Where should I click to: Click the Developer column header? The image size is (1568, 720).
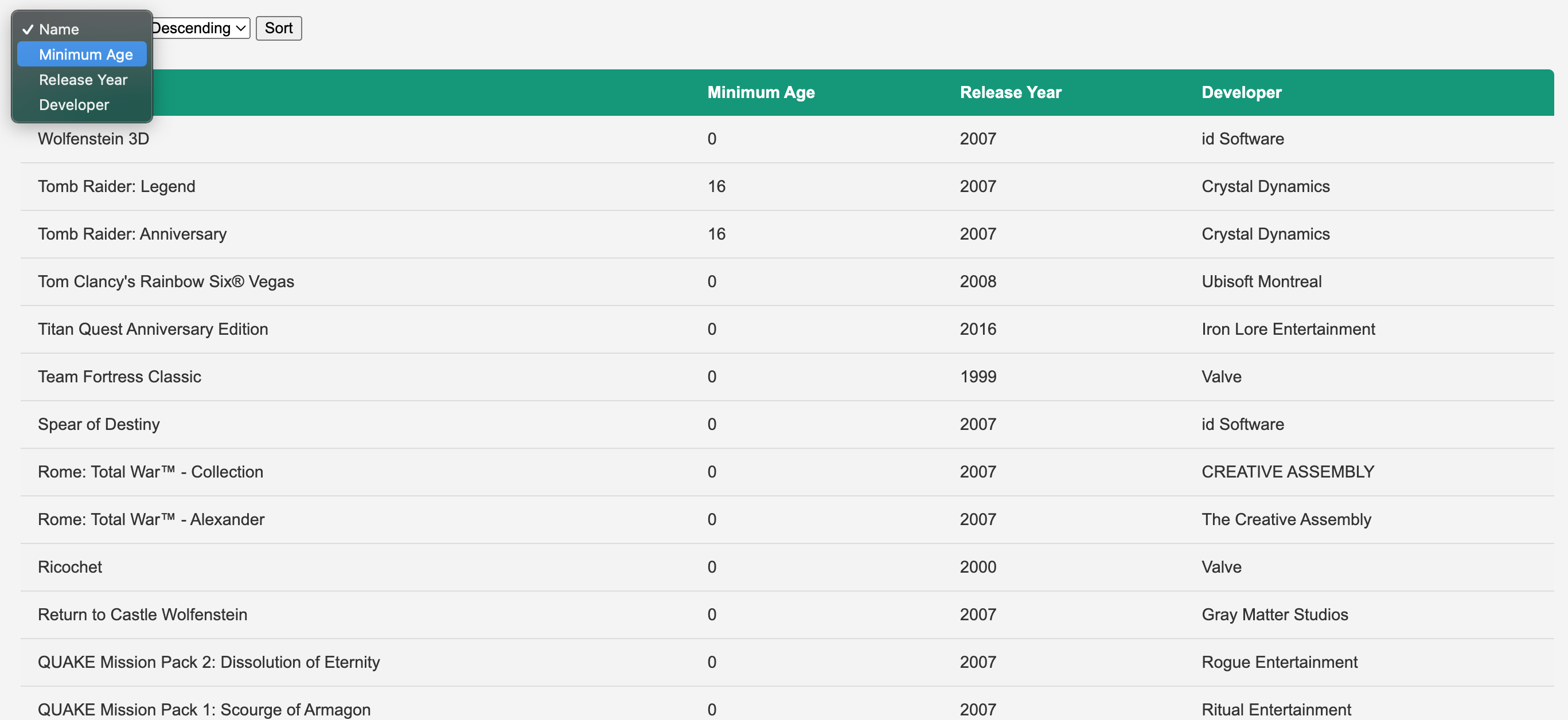(1241, 92)
